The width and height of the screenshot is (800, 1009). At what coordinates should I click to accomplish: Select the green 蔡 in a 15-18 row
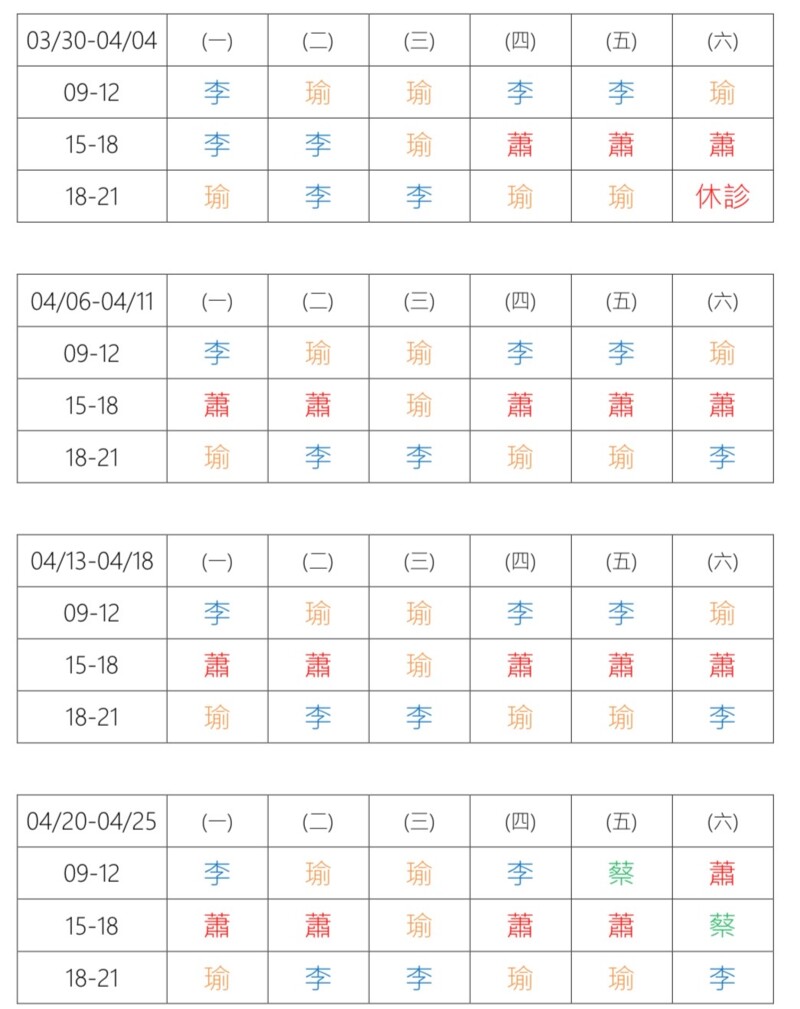[722, 925]
